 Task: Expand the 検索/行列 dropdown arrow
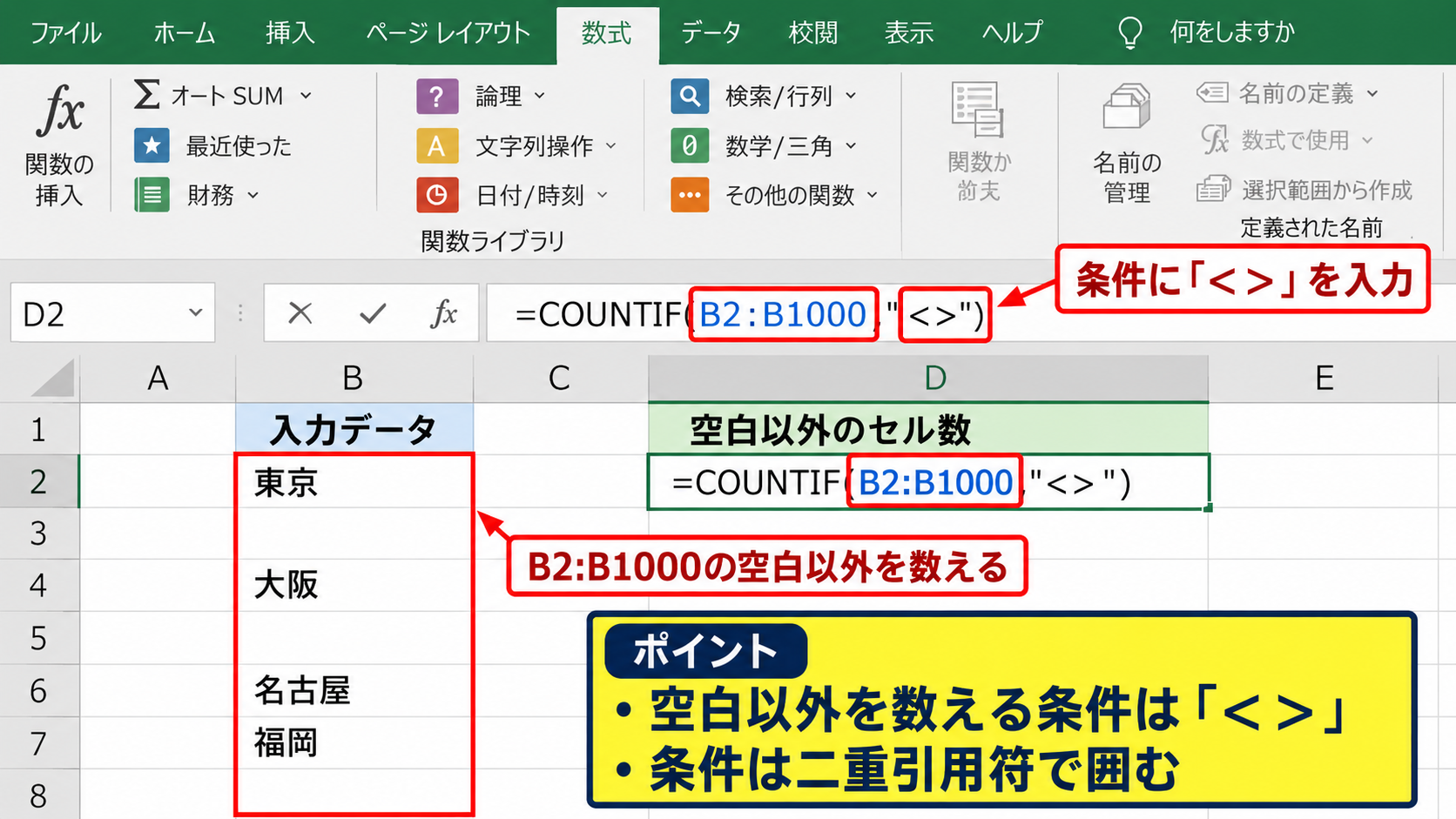tap(851, 96)
